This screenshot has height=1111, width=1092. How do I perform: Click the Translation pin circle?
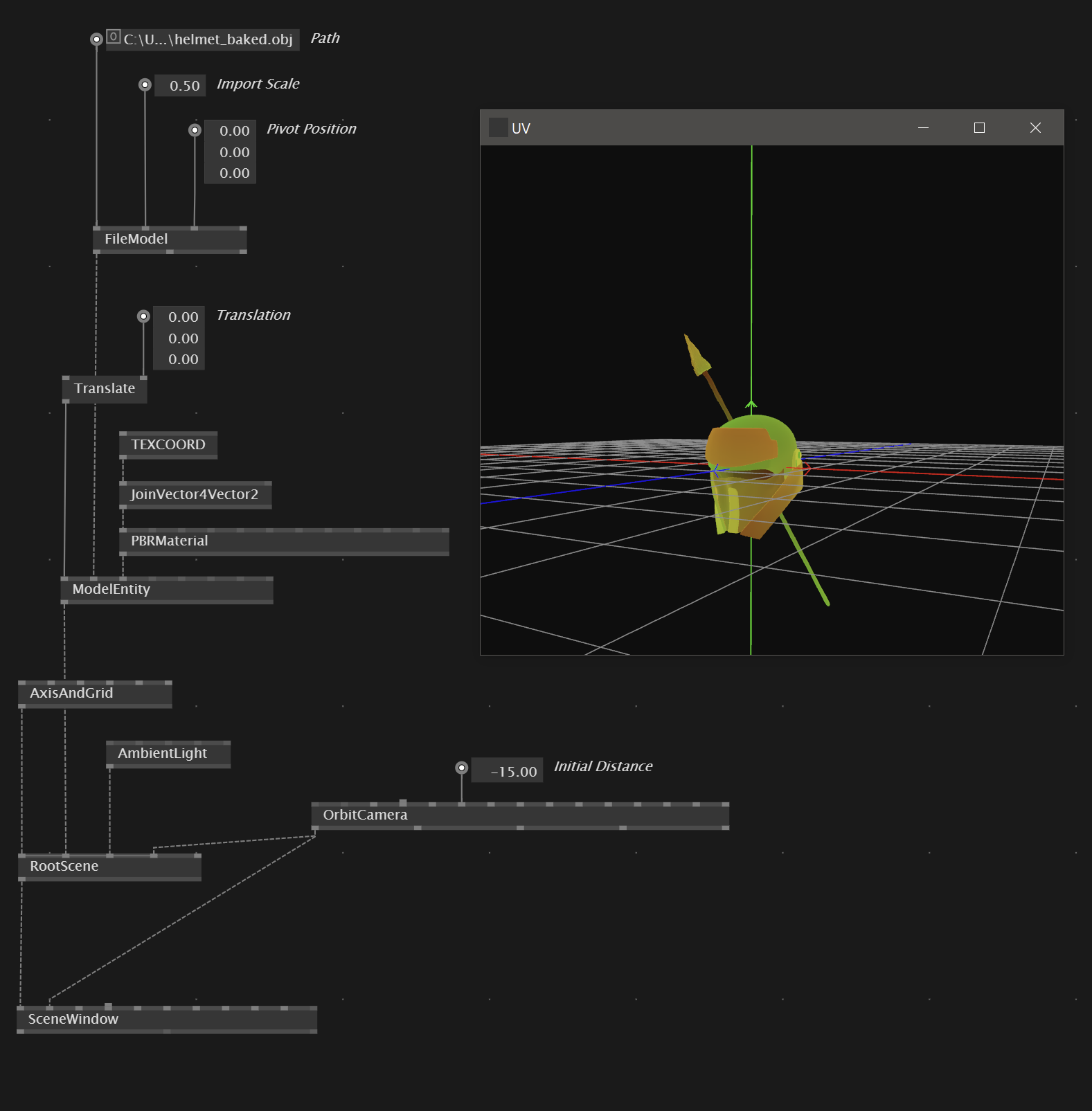pyautogui.click(x=143, y=316)
